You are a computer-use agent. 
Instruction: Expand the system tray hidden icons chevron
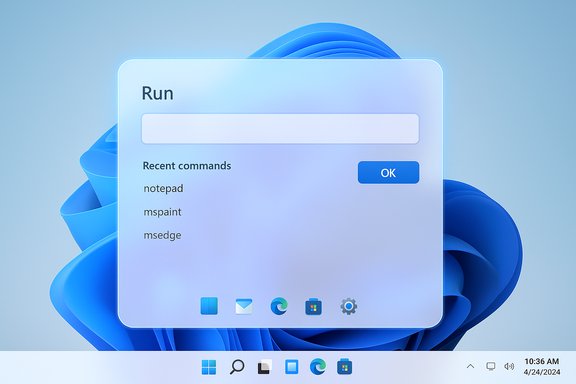470,366
